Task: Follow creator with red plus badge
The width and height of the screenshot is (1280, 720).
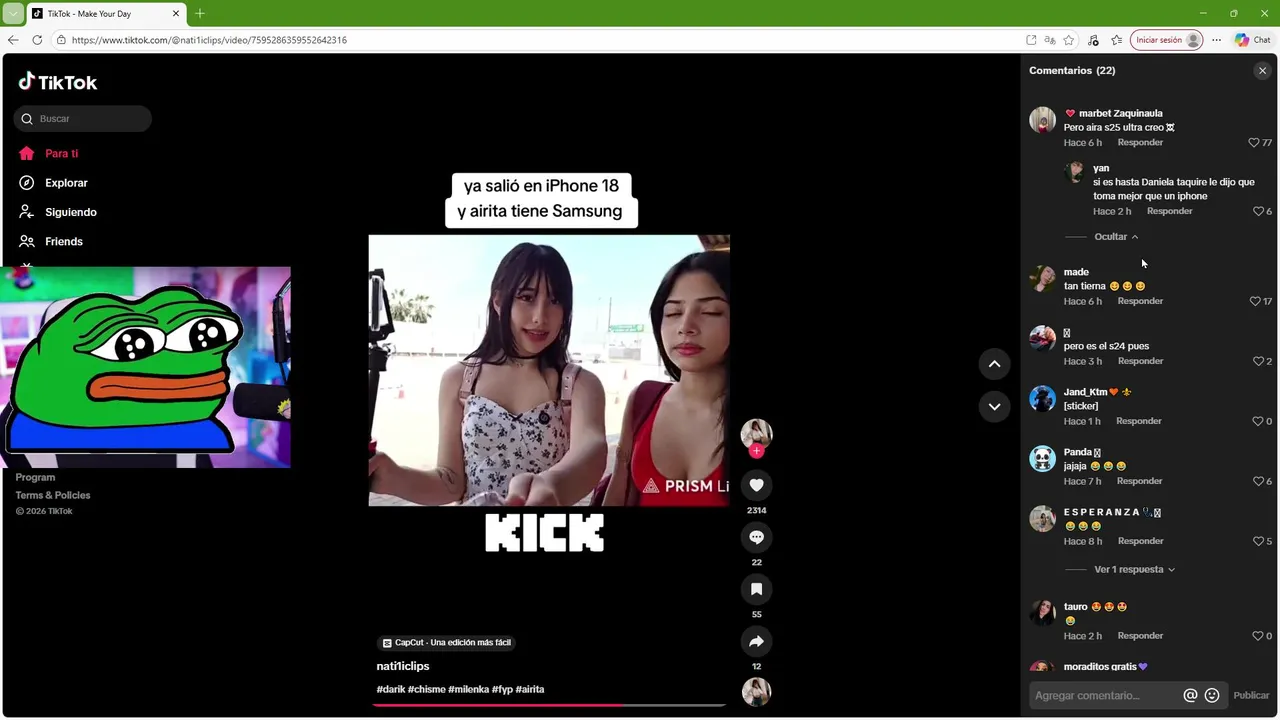Action: (x=756, y=451)
